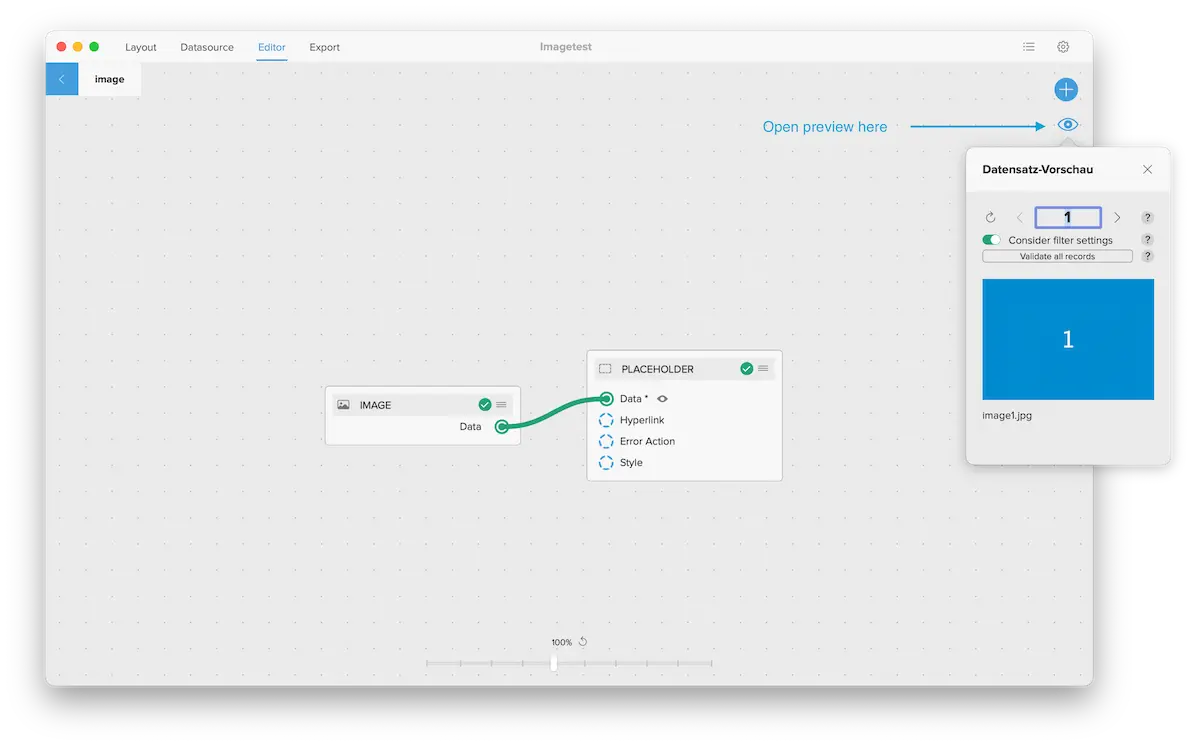This screenshot has width=1200, height=746.
Task: Select the image breadcrumb tab
Action: 110,79
